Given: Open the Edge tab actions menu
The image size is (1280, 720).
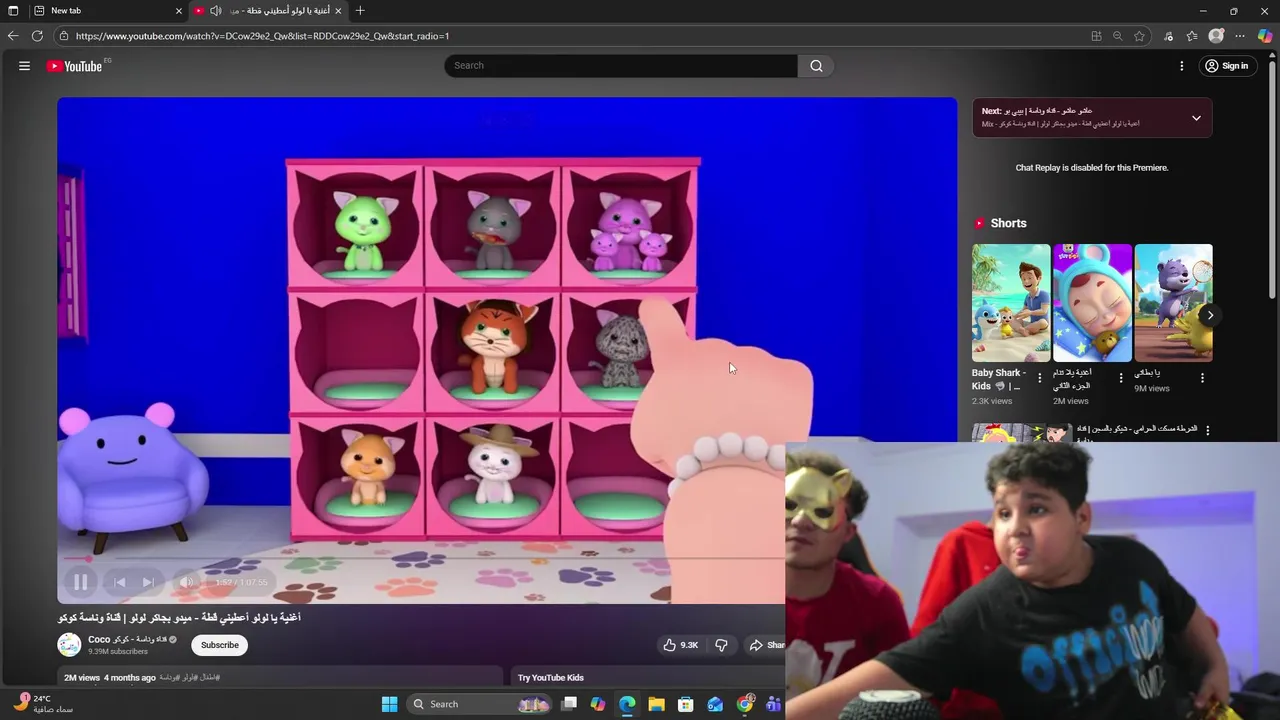Looking at the screenshot, I should [x=13, y=10].
